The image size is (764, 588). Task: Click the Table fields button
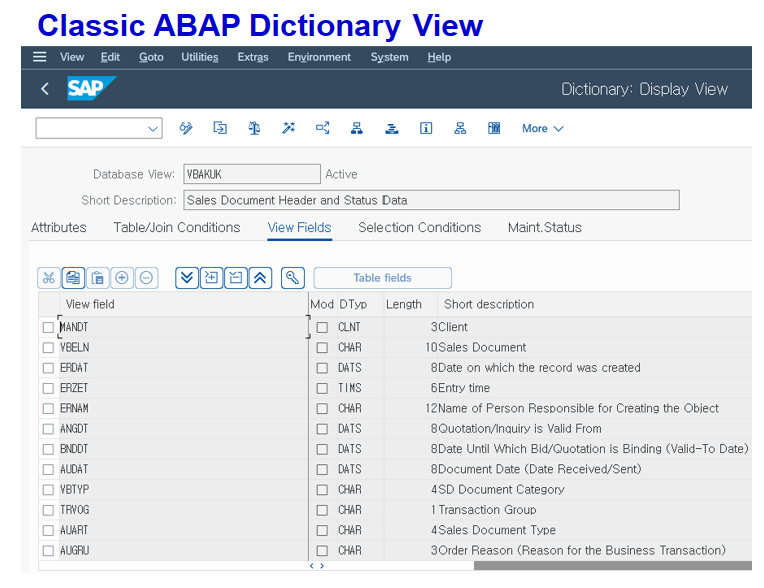click(x=382, y=278)
